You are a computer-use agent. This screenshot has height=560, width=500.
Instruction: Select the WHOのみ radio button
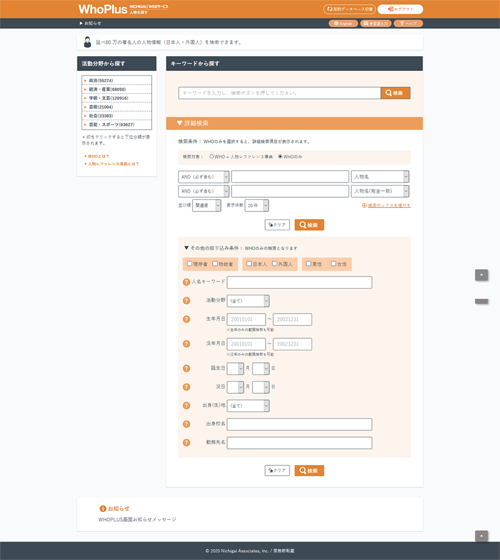pyautogui.click(x=280, y=156)
